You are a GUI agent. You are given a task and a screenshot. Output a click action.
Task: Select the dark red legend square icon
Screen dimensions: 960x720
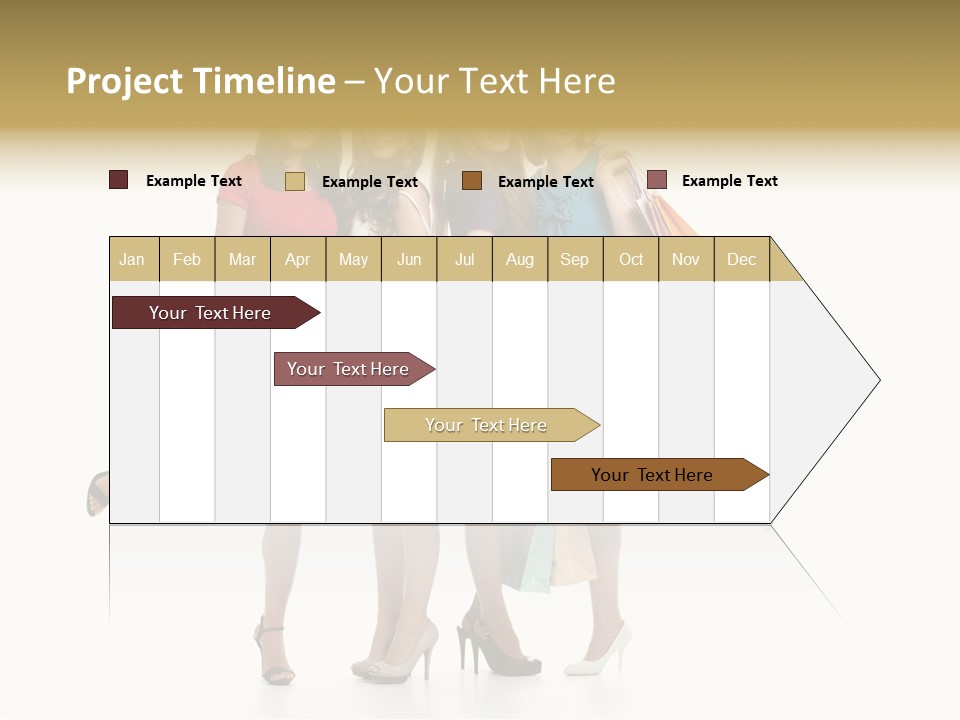tap(118, 180)
